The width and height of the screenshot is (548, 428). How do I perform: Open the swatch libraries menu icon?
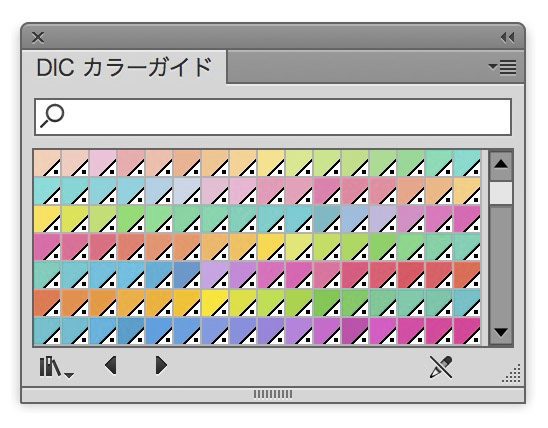[56, 367]
